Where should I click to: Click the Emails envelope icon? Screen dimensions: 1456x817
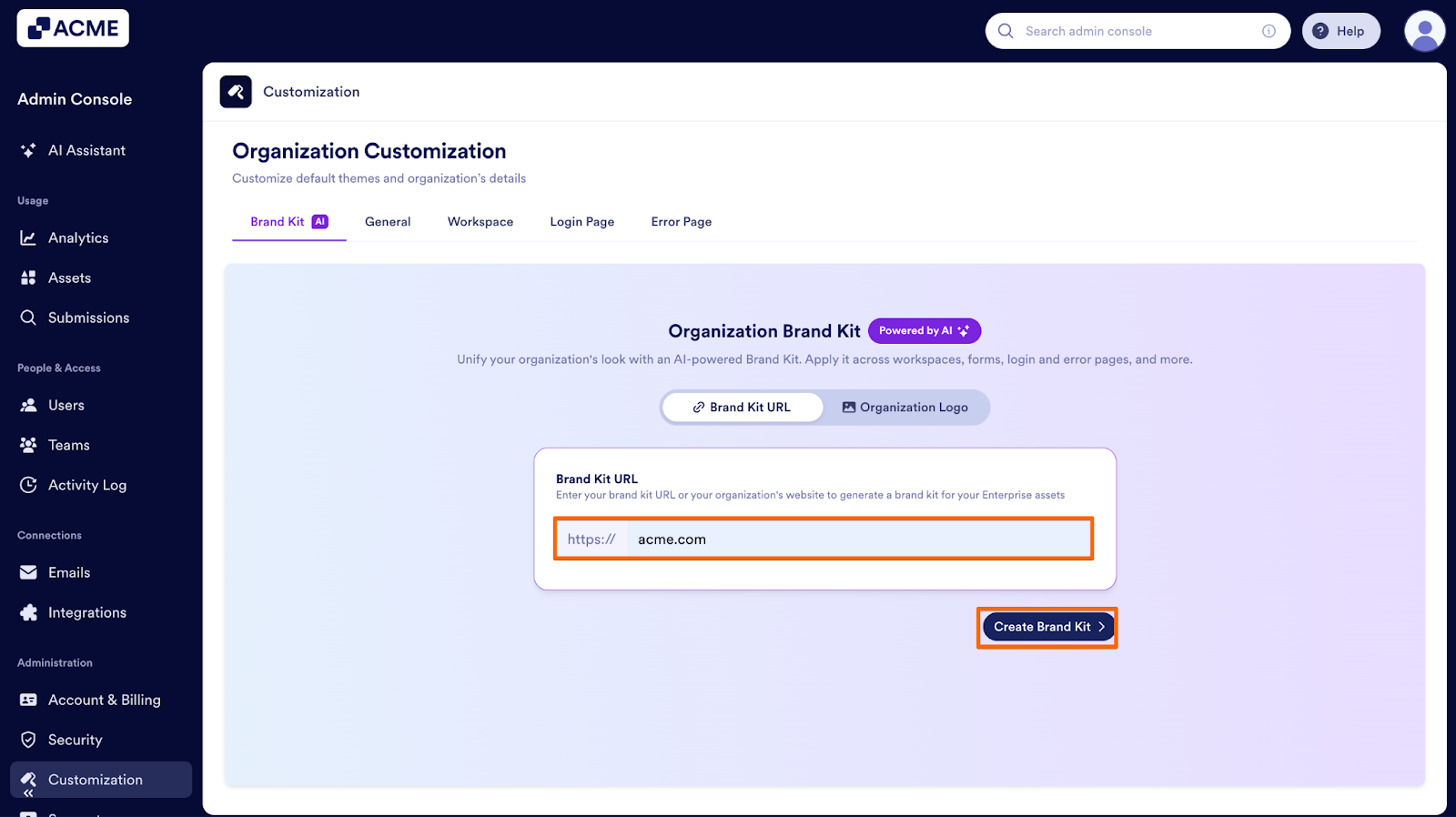[28, 572]
